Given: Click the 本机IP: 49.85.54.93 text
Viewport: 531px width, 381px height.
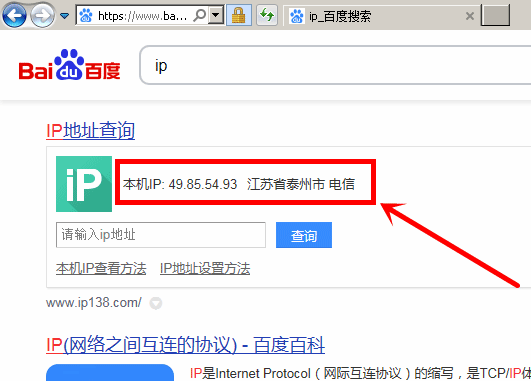Looking at the screenshot, I should (180, 184).
